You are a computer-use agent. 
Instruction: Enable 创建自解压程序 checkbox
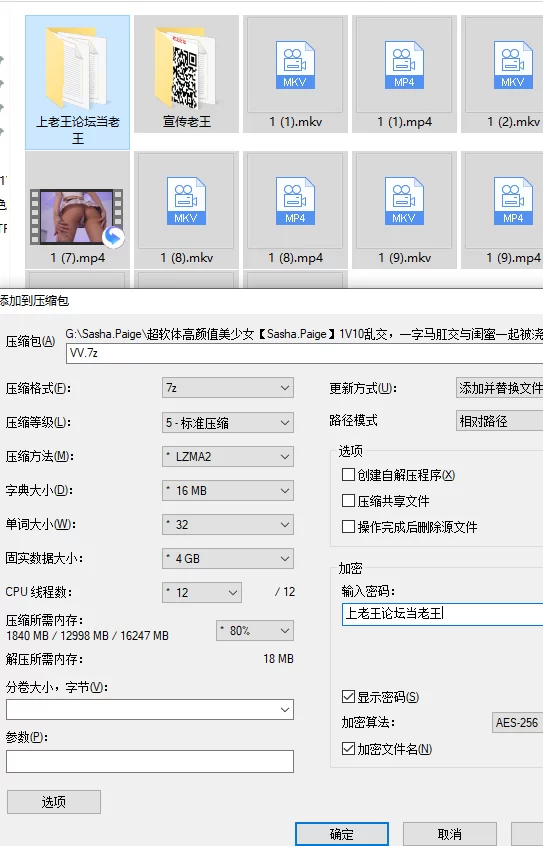tap(348, 475)
